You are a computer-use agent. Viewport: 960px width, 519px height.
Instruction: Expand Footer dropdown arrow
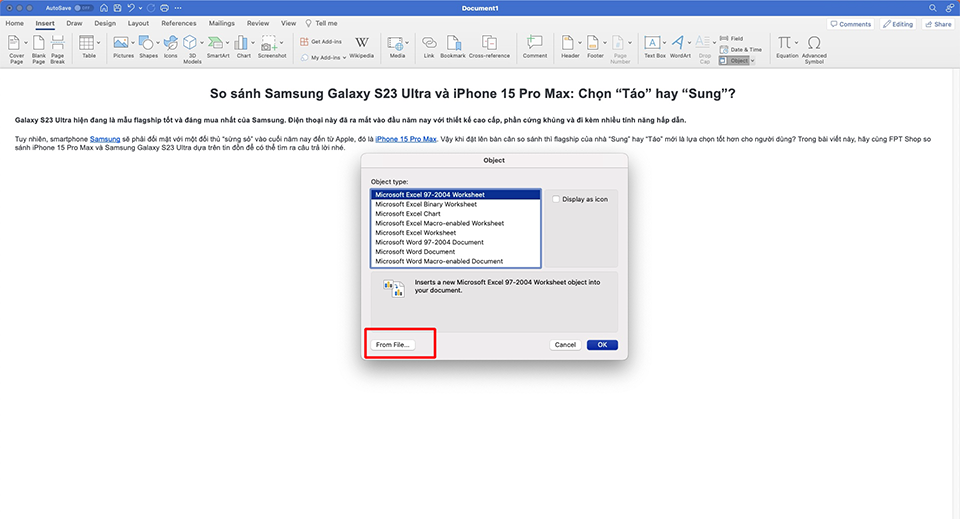click(605, 43)
